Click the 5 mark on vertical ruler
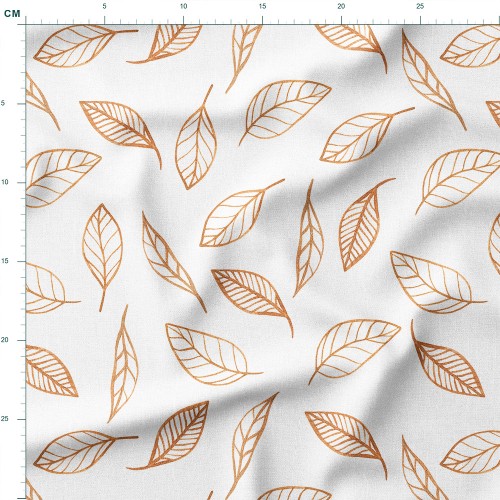The width and height of the screenshot is (500, 500). [x=3, y=103]
